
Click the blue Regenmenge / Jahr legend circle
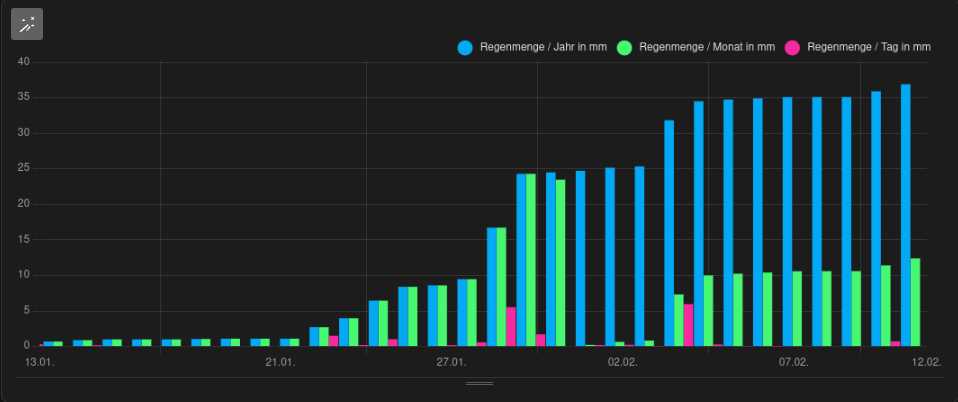coord(465,47)
